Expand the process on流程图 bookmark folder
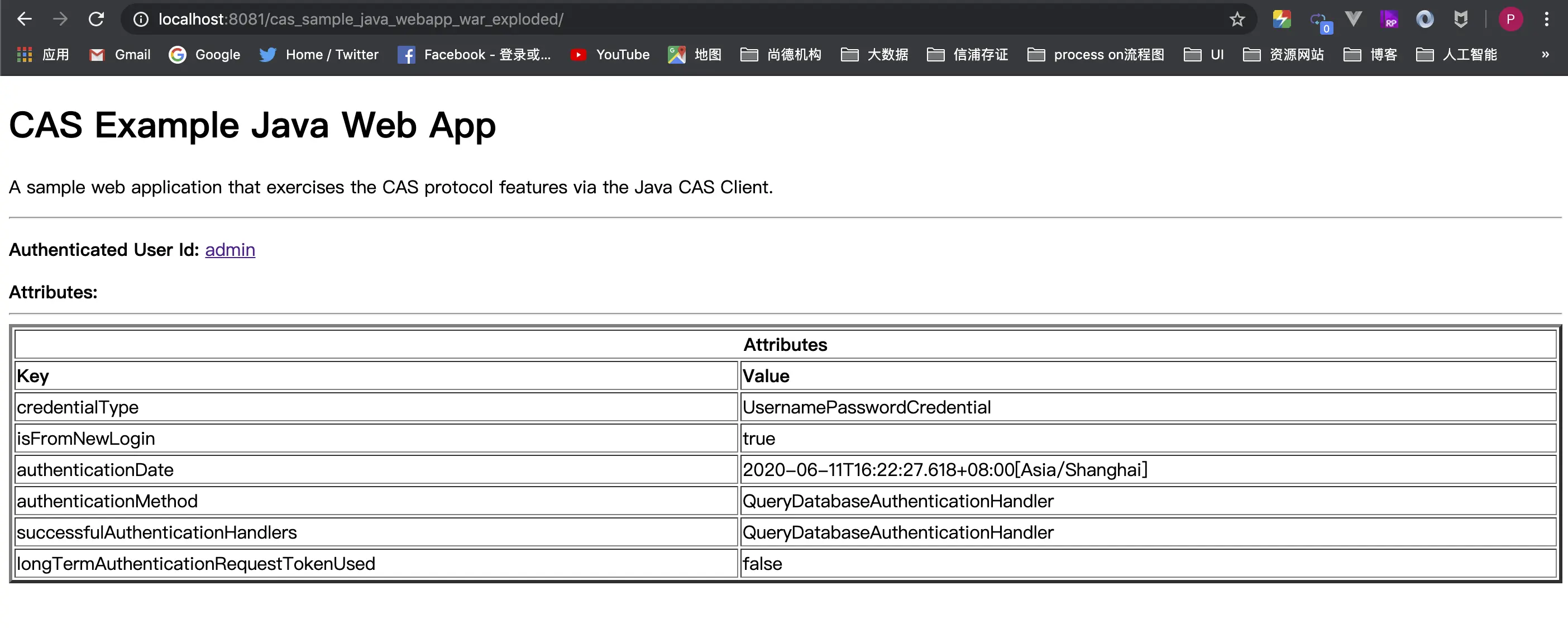Image resolution: width=1568 pixels, height=628 pixels. pos(1096,55)
